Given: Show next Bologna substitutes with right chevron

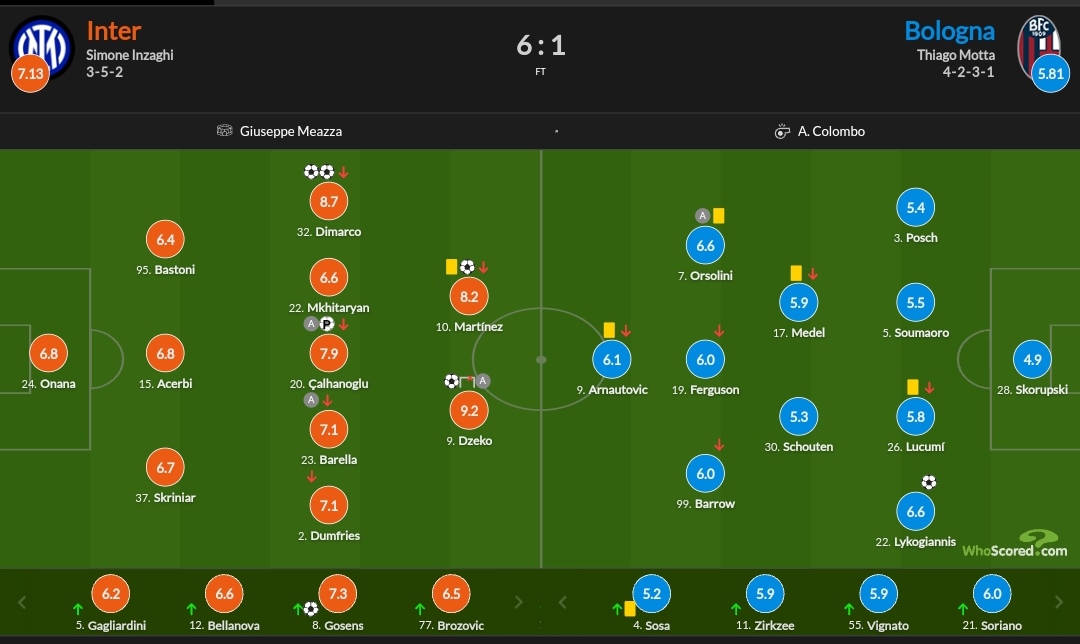Looking at the screenshot, I should click(x=1059, y=603).
